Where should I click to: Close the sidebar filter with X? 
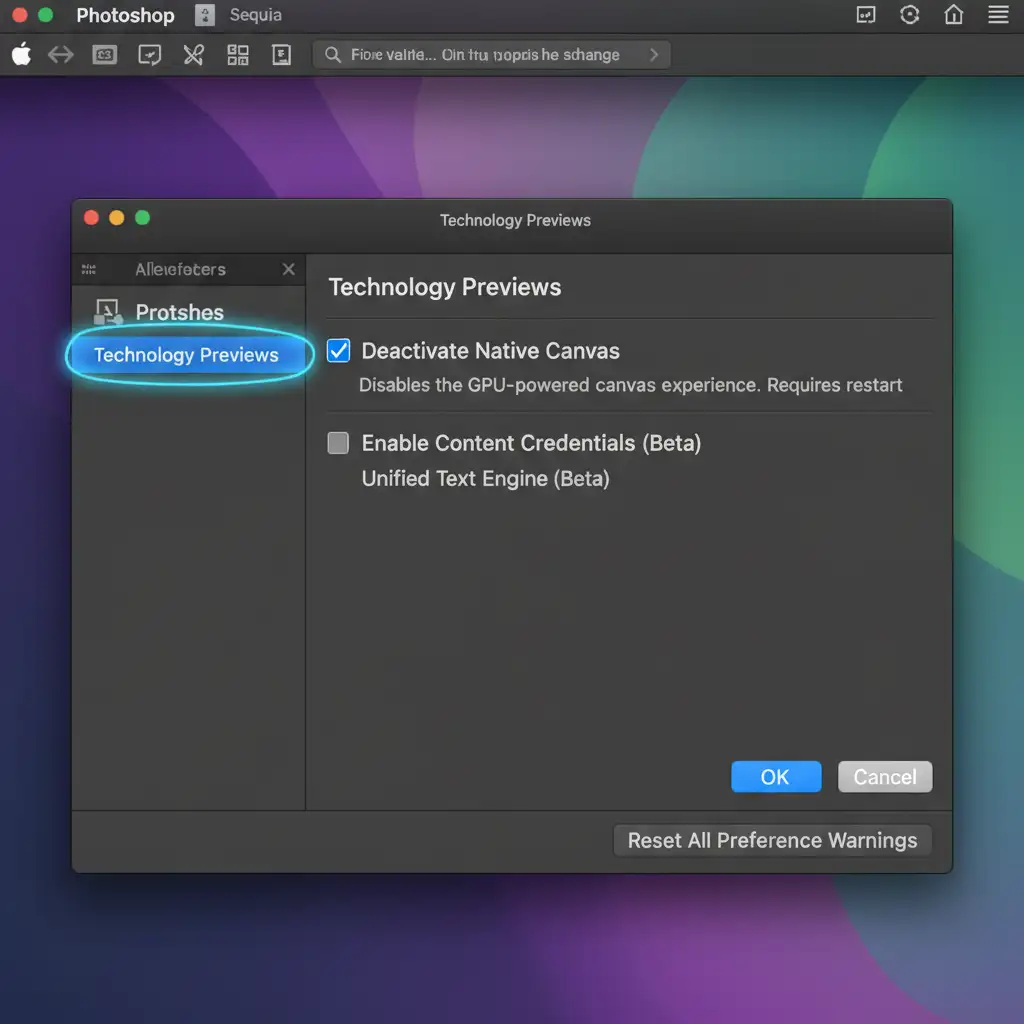click(x=289, y=269)
